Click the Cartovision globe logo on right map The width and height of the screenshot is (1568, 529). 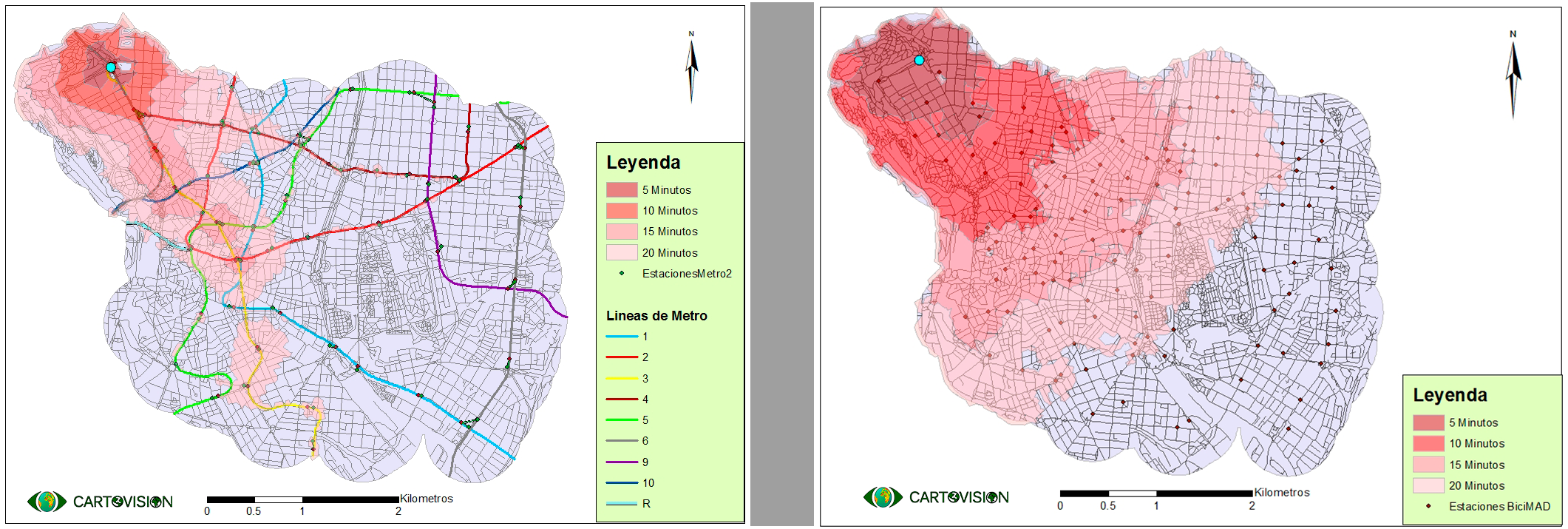click(883, 497)
